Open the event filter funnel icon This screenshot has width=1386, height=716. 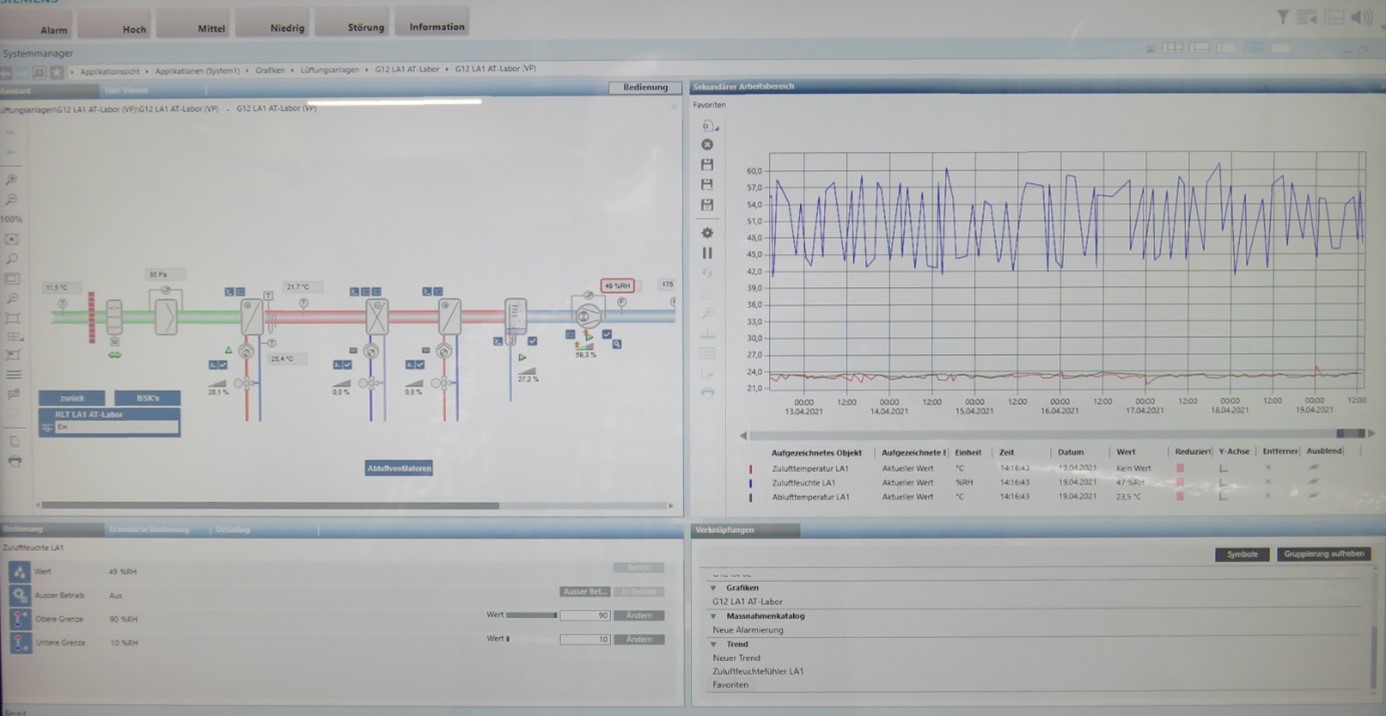click(x=1283, y=17)
